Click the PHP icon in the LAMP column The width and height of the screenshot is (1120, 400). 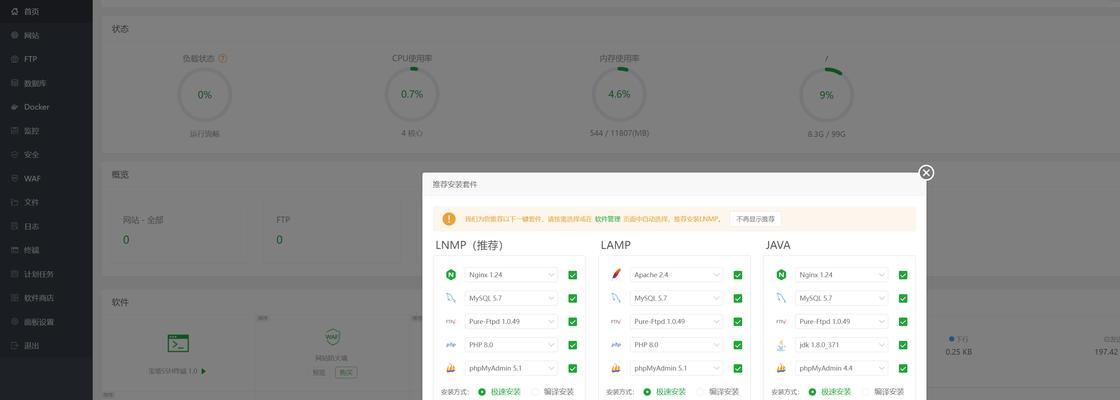pos(616,345)
